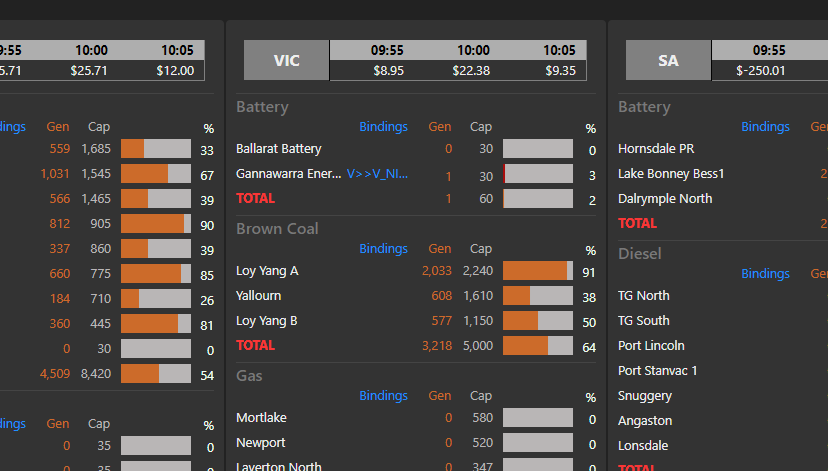
Task: Click Bindings link in SA Diesel section
Action: 765,274
